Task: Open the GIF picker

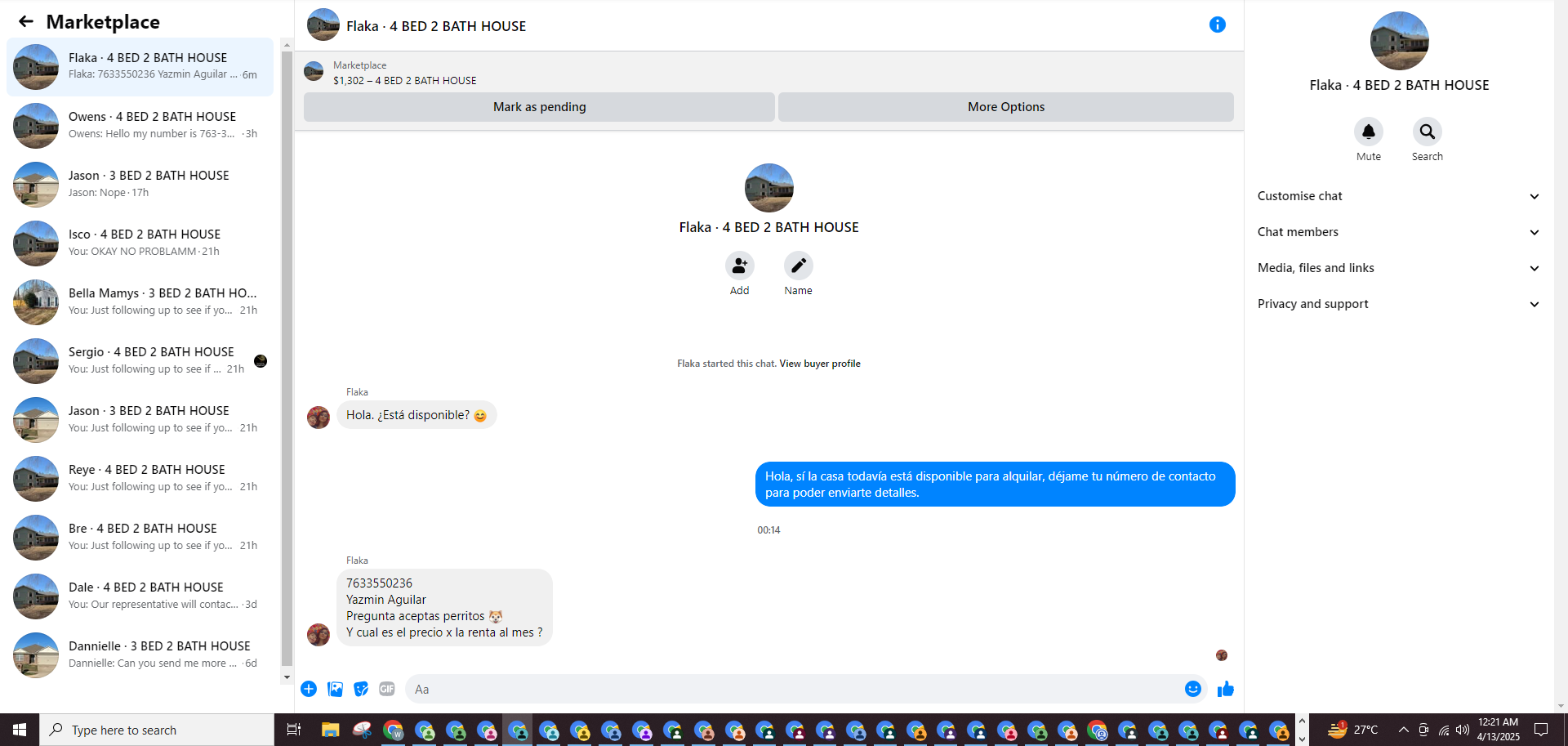Action: [387, 689]
